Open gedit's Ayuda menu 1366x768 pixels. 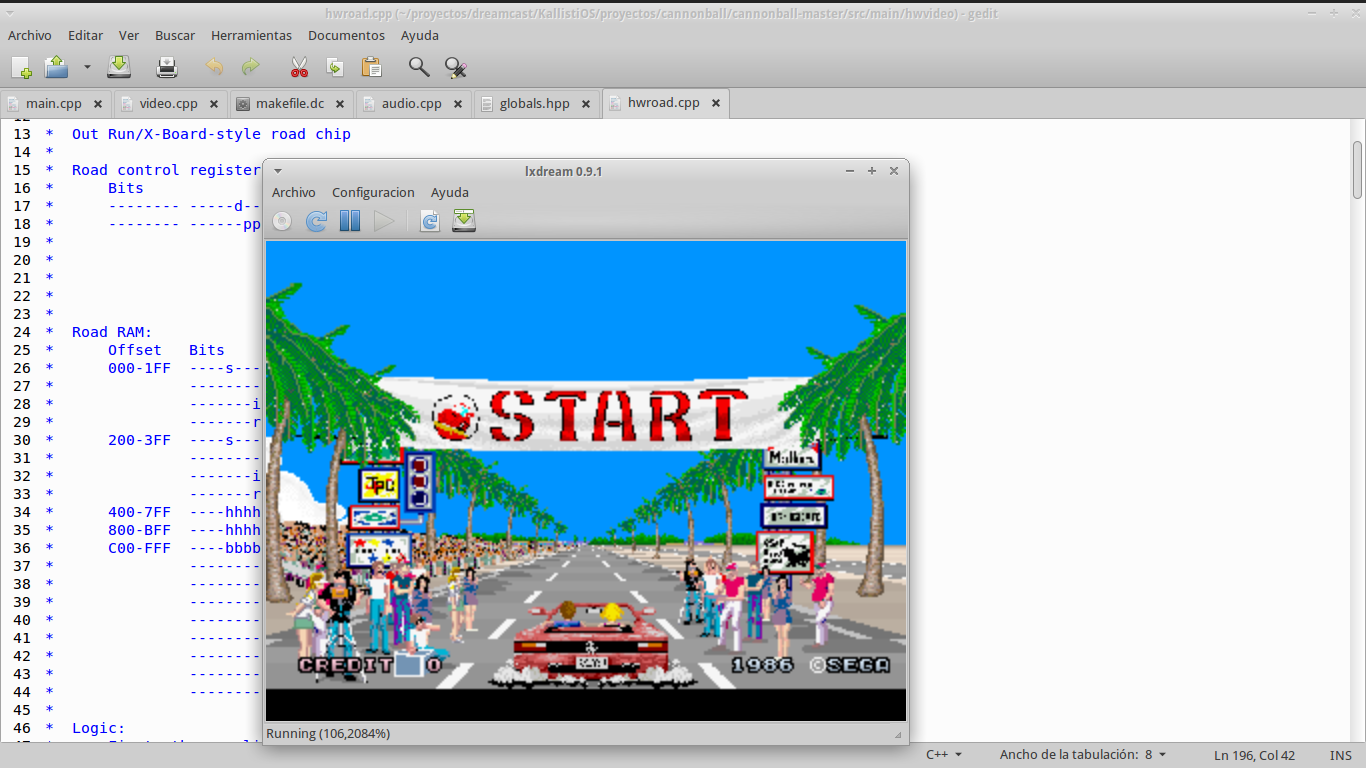click(x=420, y=35)
